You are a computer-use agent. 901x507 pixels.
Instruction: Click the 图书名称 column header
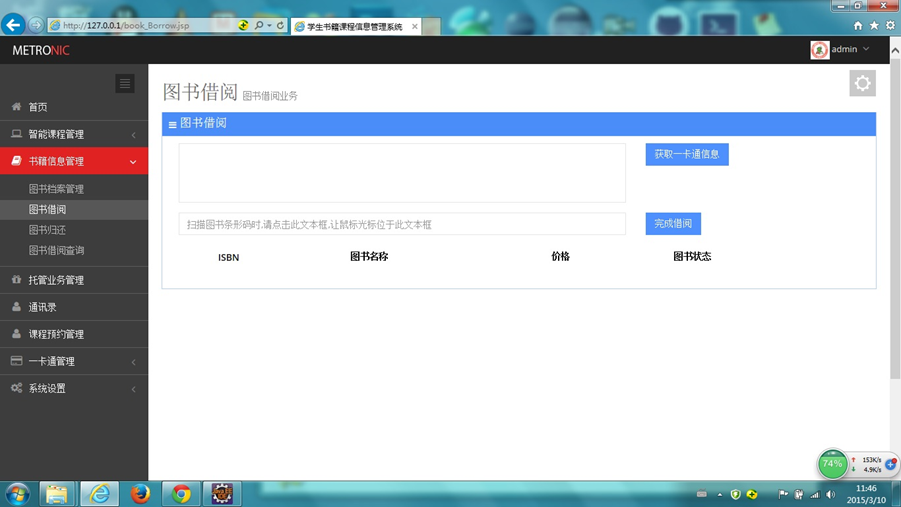369,256
